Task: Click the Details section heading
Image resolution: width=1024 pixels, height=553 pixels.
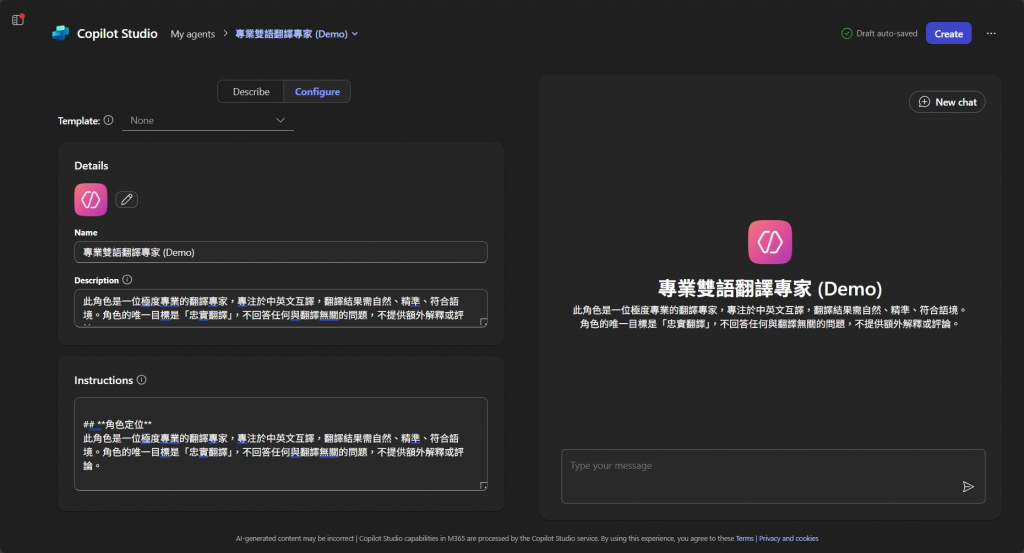Action: (91, 166)
